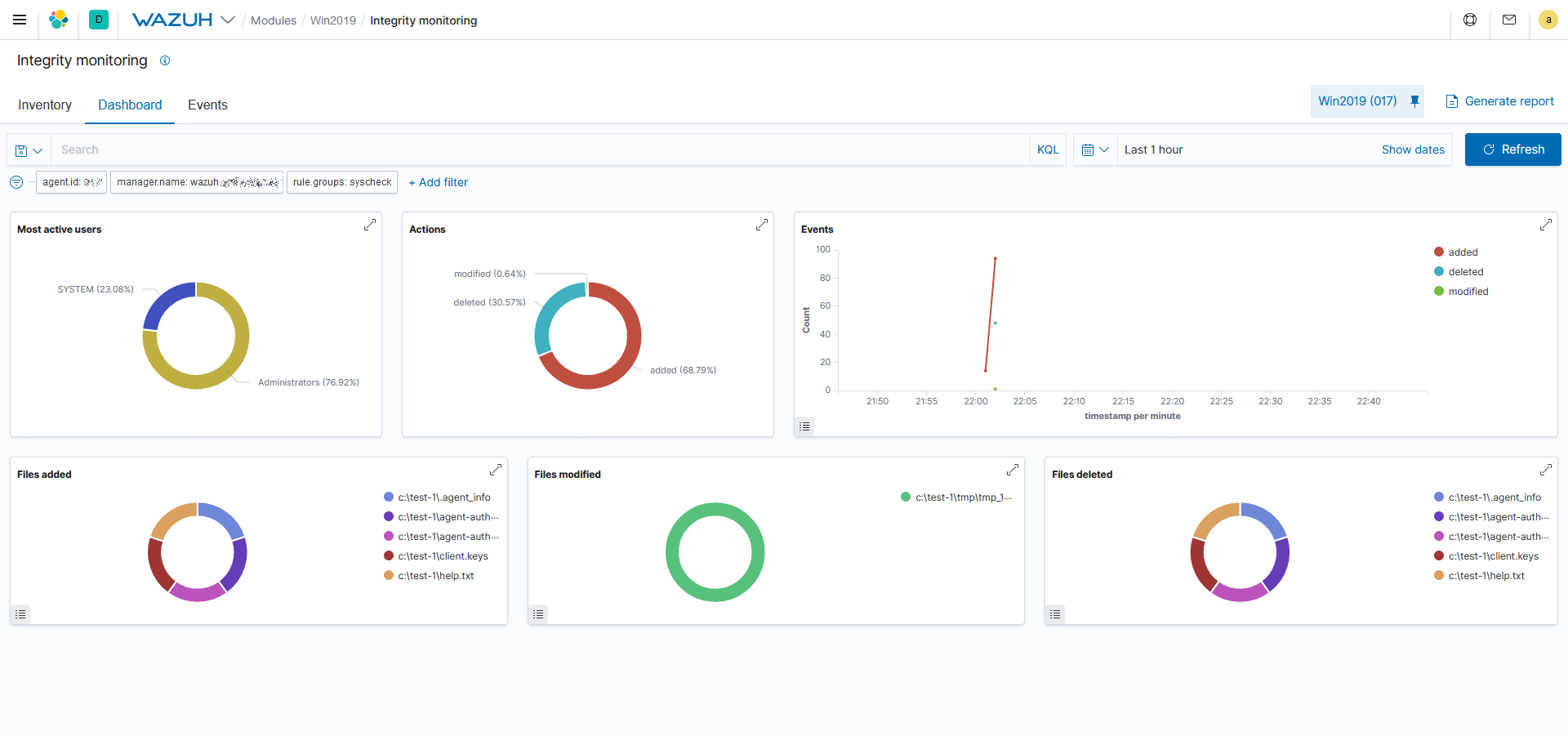Switch to the Events tab
The image size is (1568, 736).
pyautogui.click(x=207, y=105)
